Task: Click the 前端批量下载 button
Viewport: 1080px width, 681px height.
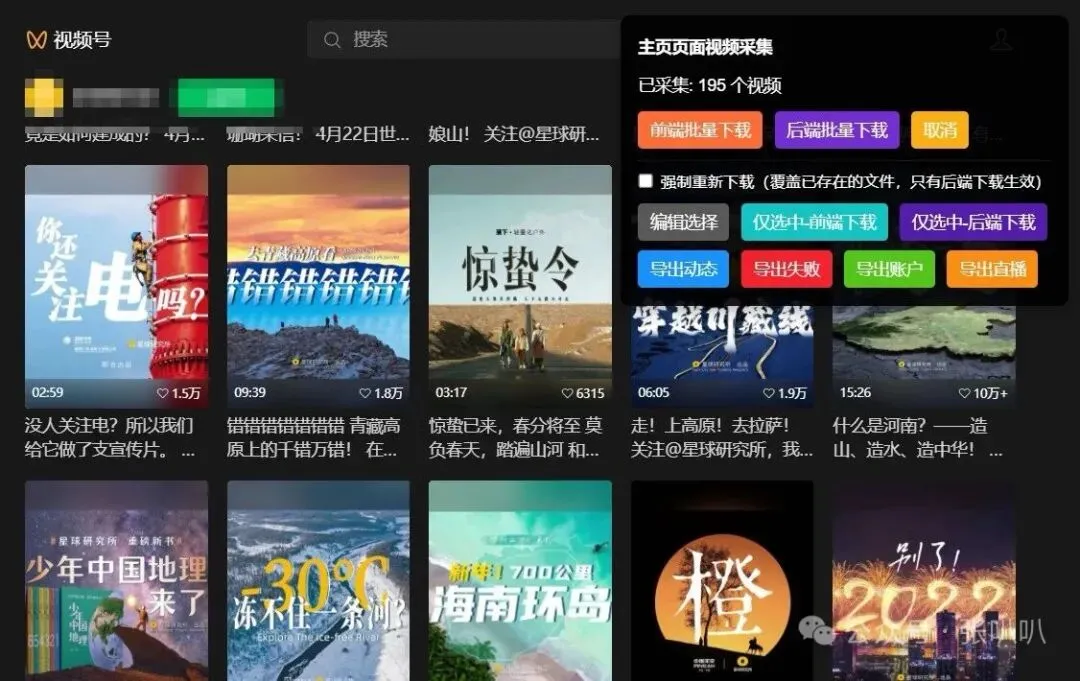Action: [700, 130]
